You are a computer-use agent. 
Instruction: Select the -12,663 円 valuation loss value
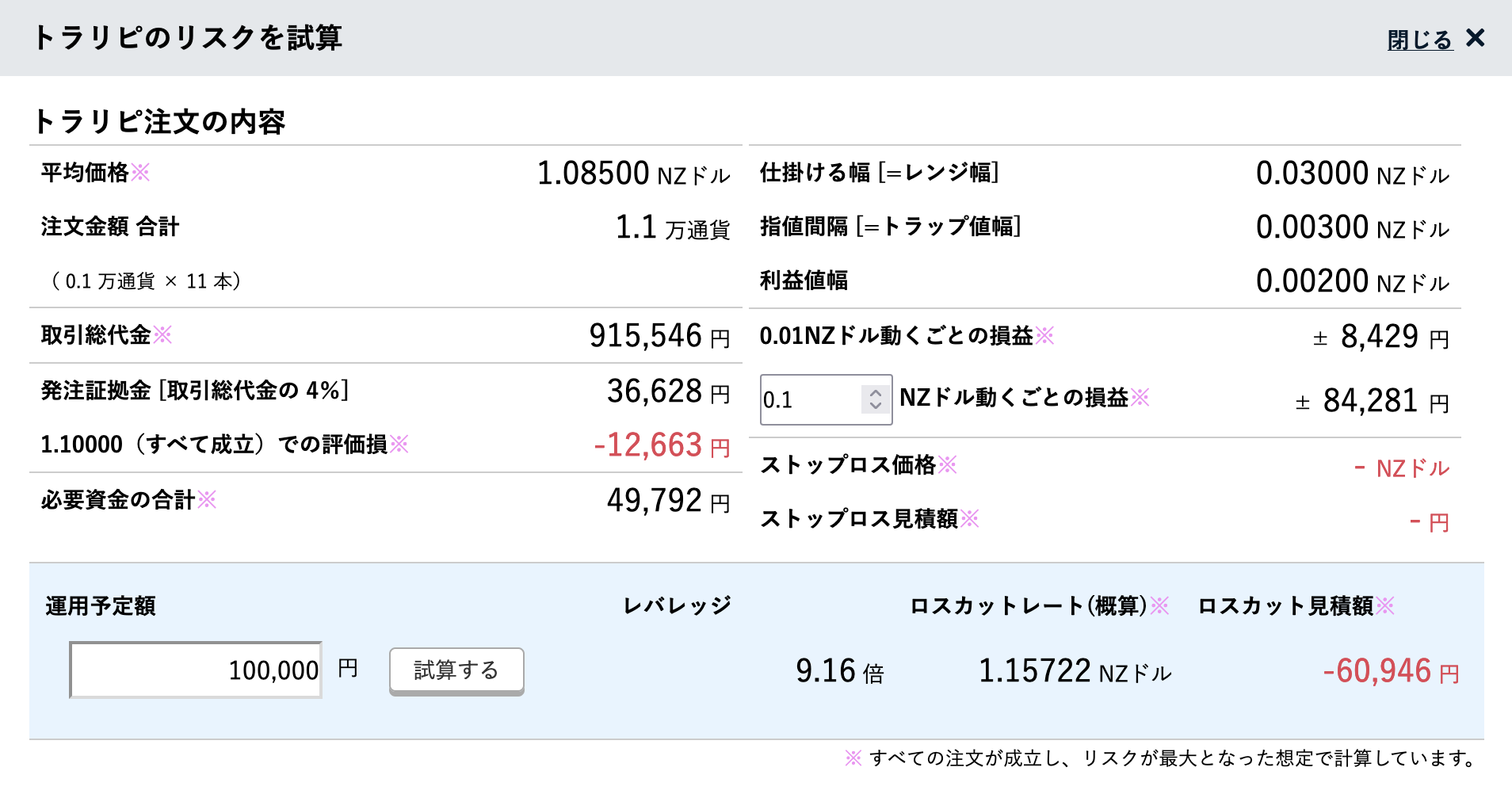662,445
